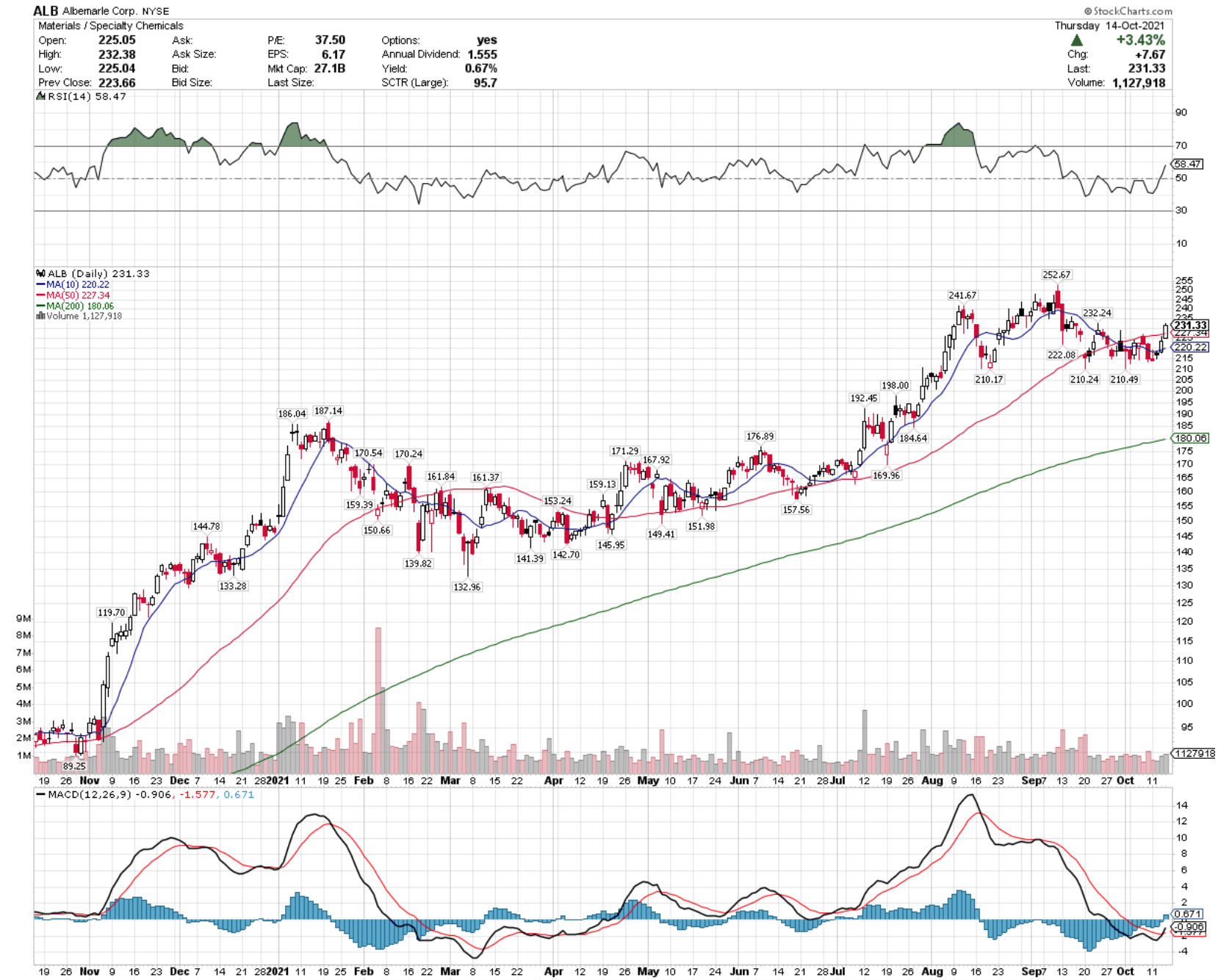Click the 170.54 price annotation
1218x980 pixels.
pos(368,453)
